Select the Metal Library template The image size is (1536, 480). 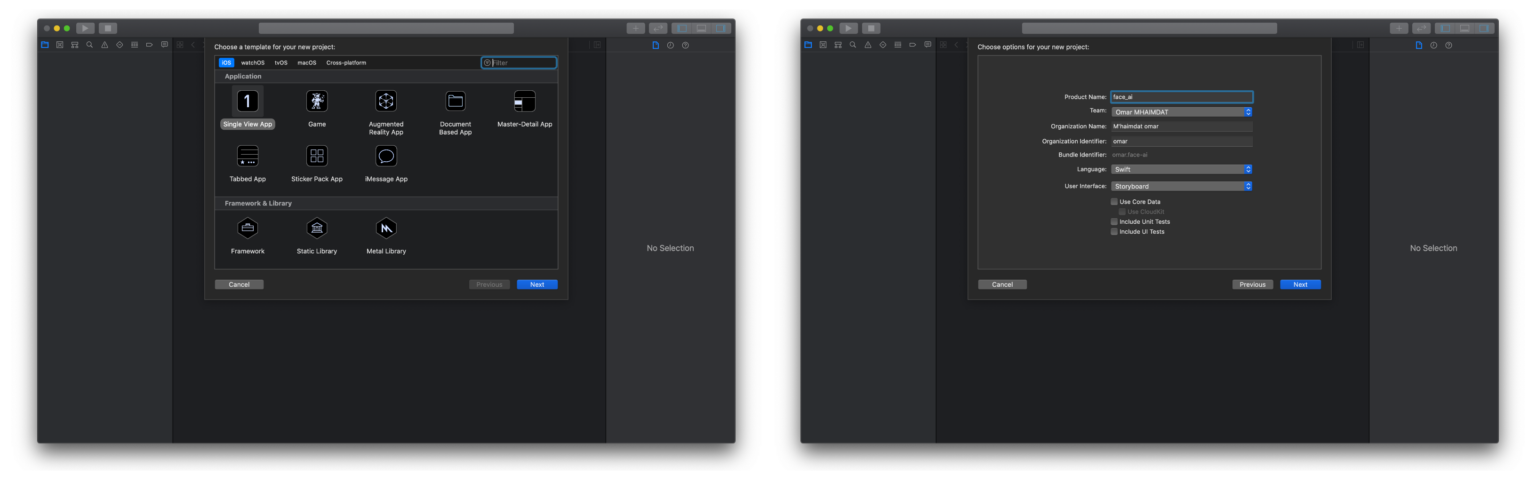click(386, 228)
